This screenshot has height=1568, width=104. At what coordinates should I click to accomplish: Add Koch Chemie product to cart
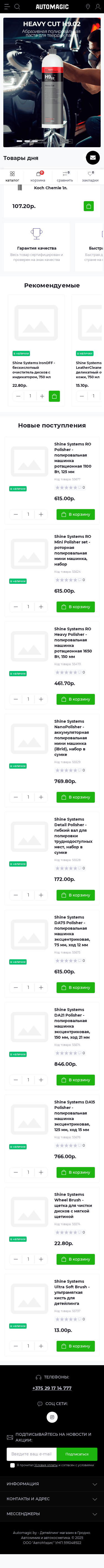tap(89, 206)
